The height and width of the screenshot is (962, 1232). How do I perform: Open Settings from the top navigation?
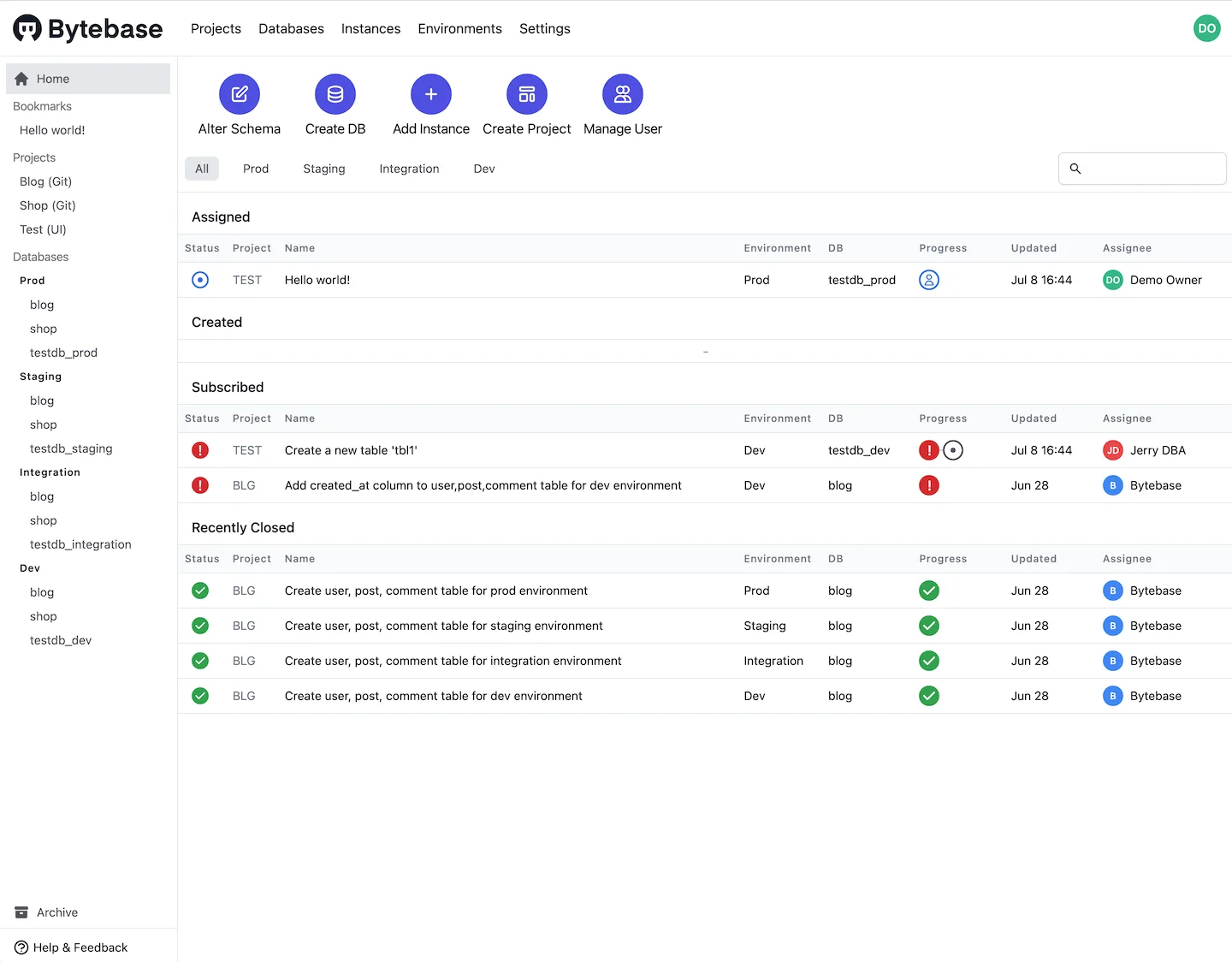tap(544, 29)
